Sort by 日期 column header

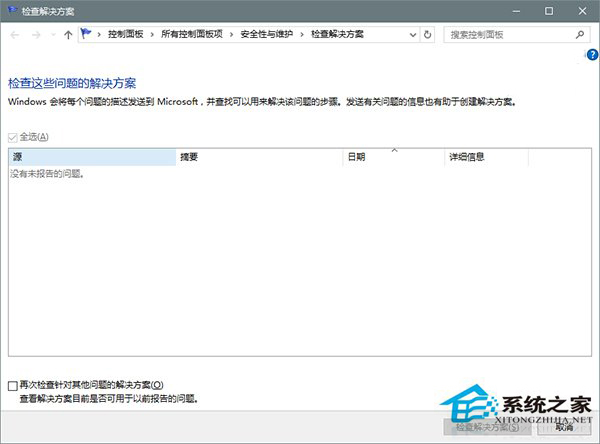pos(394,157)
